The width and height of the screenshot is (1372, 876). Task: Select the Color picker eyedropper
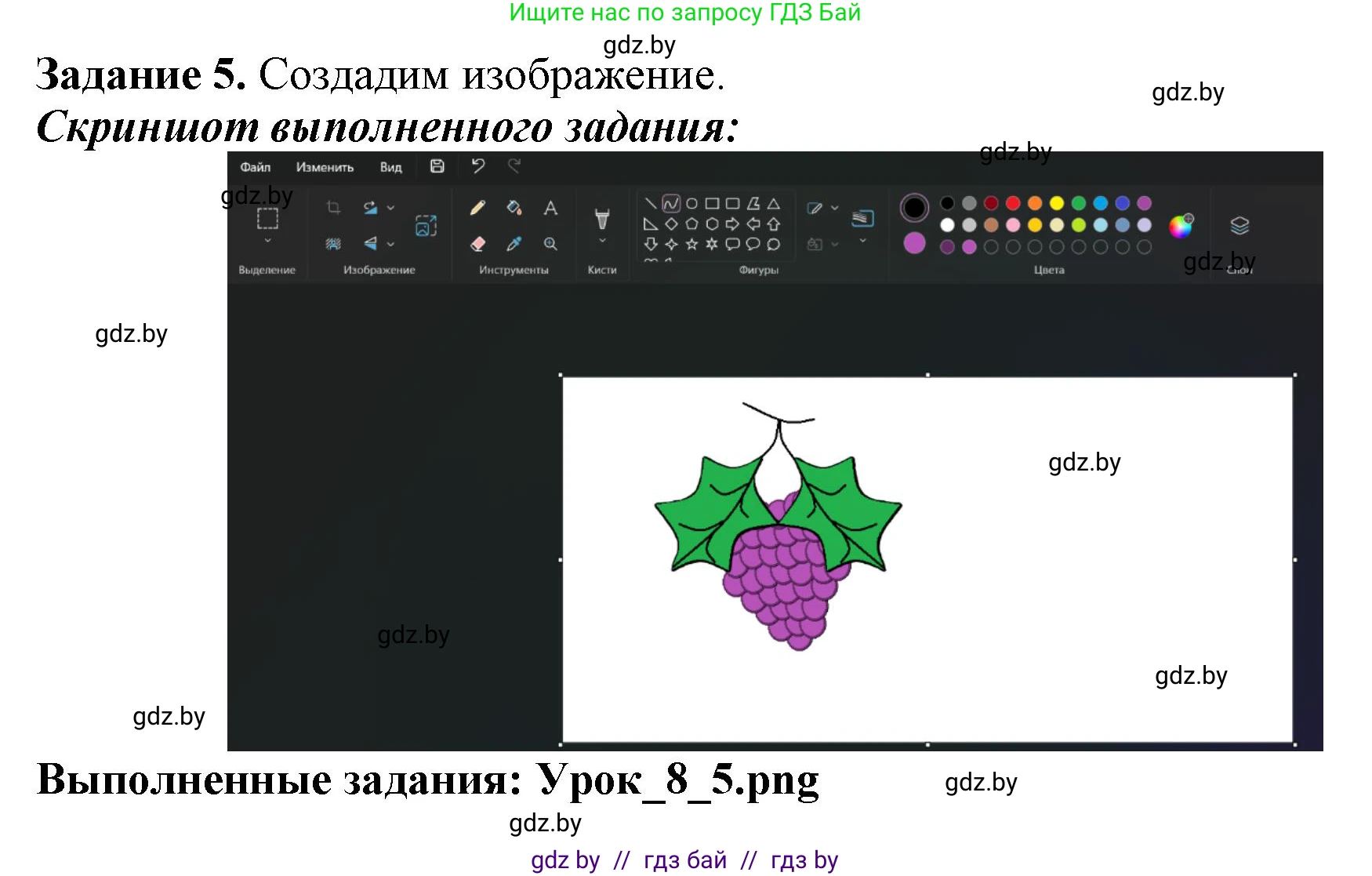pyautogui.click(x=514, y=244)
